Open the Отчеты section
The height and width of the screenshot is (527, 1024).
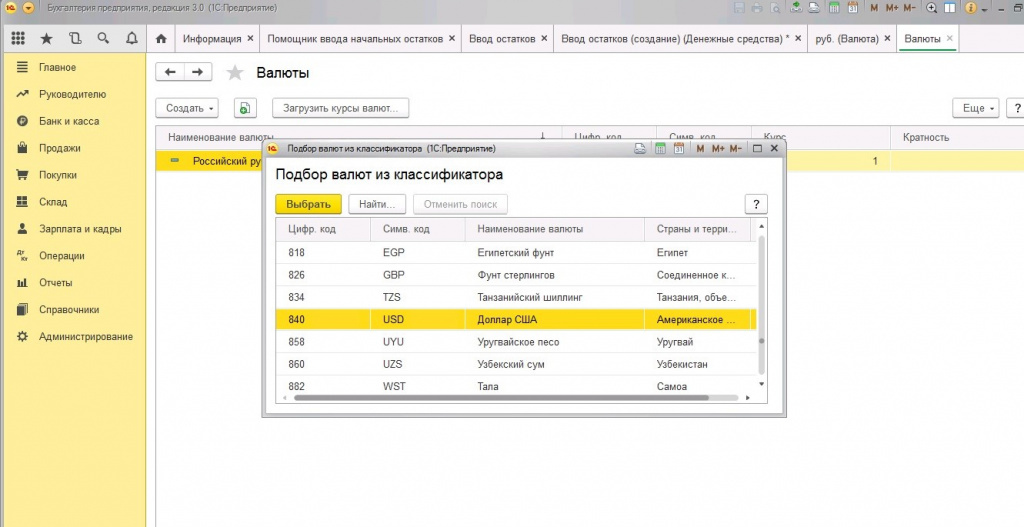click(56, 283)
